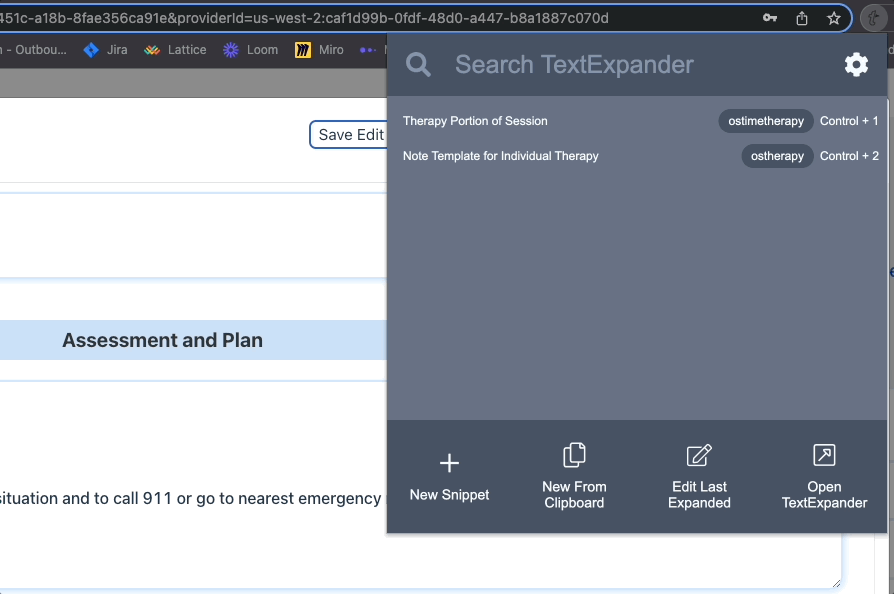
Task: Open the Jira bookmark
Action: 105,50
